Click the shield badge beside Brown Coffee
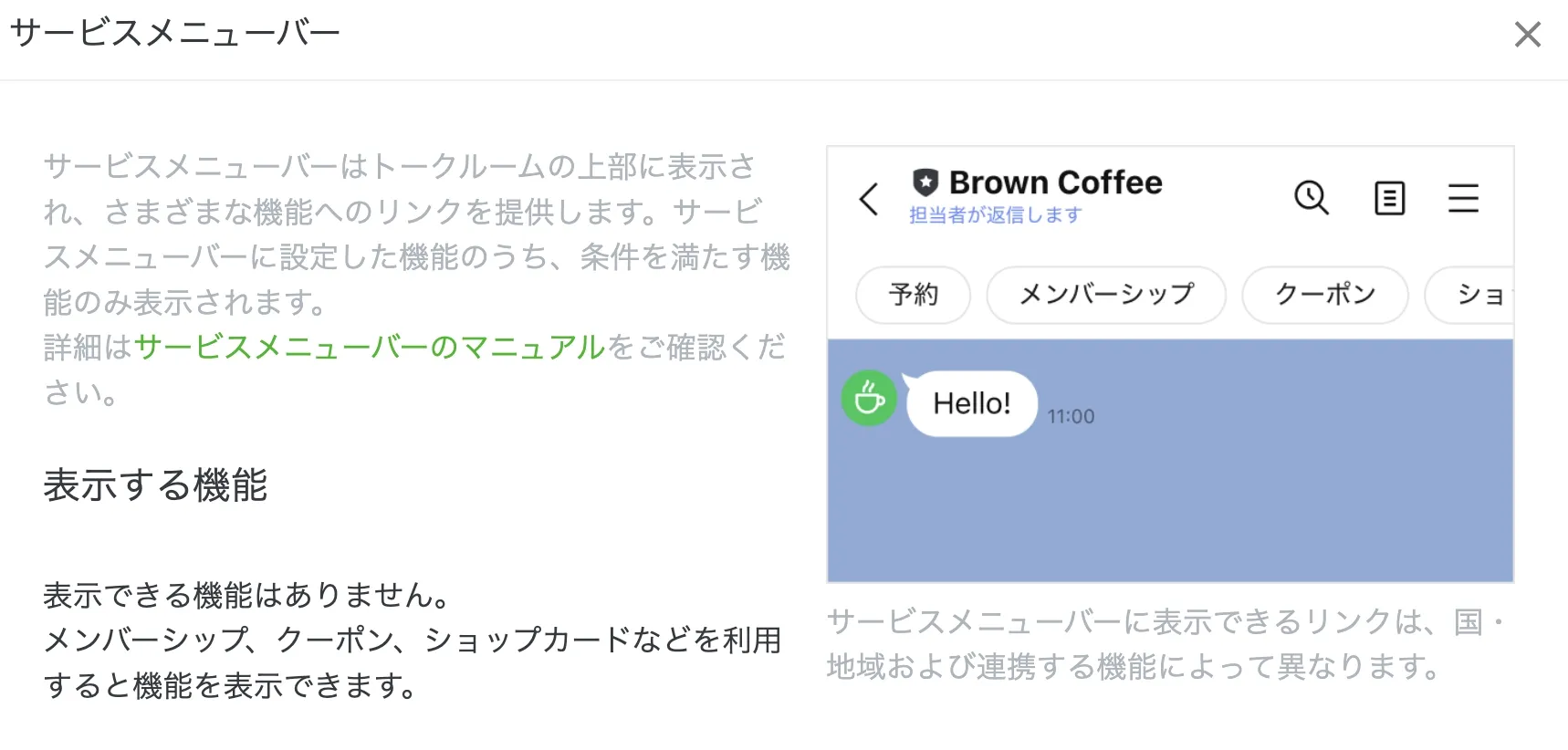1568x750 pixels. 925,182
